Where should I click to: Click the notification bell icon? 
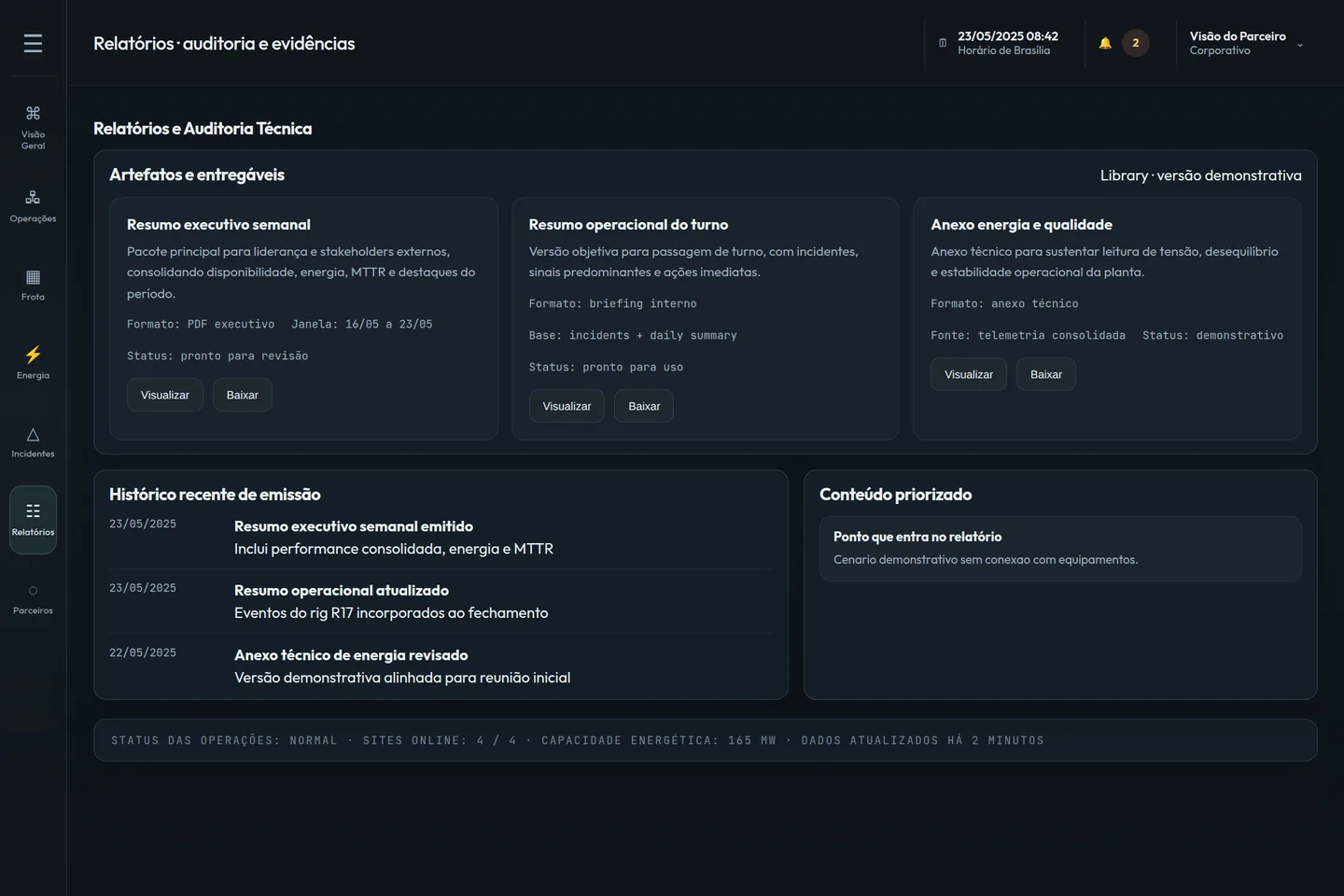point(1105,43)
